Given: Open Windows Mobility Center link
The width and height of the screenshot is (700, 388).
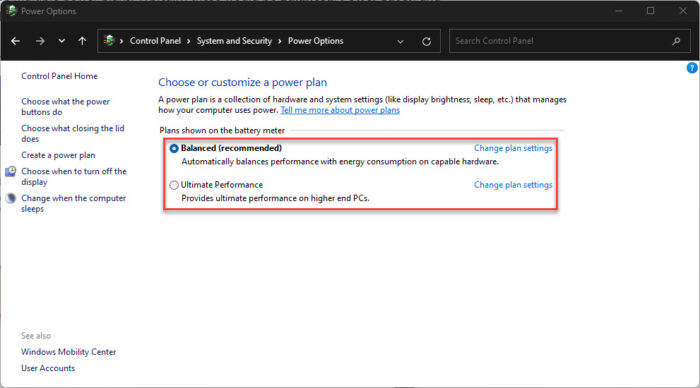Looking at the screenshot, I should click(x=68, y=352).
